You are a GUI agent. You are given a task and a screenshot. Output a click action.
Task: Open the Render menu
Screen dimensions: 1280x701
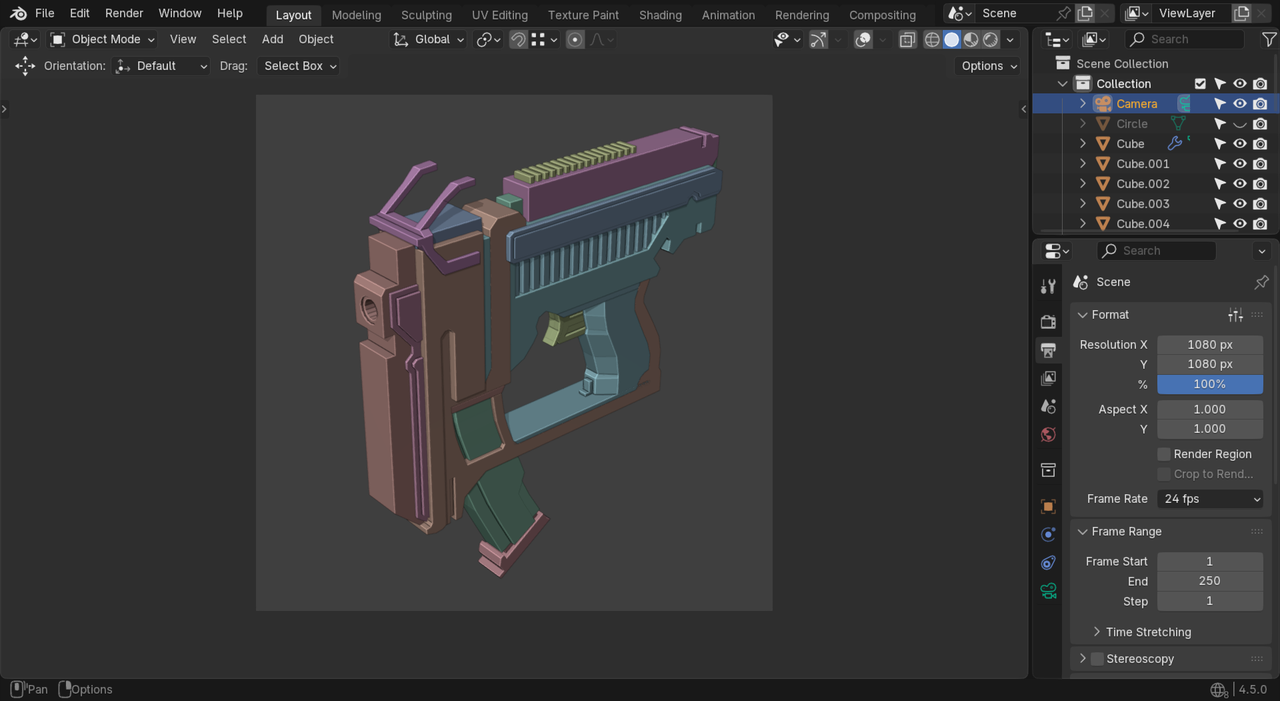click(x=124, y=13)
